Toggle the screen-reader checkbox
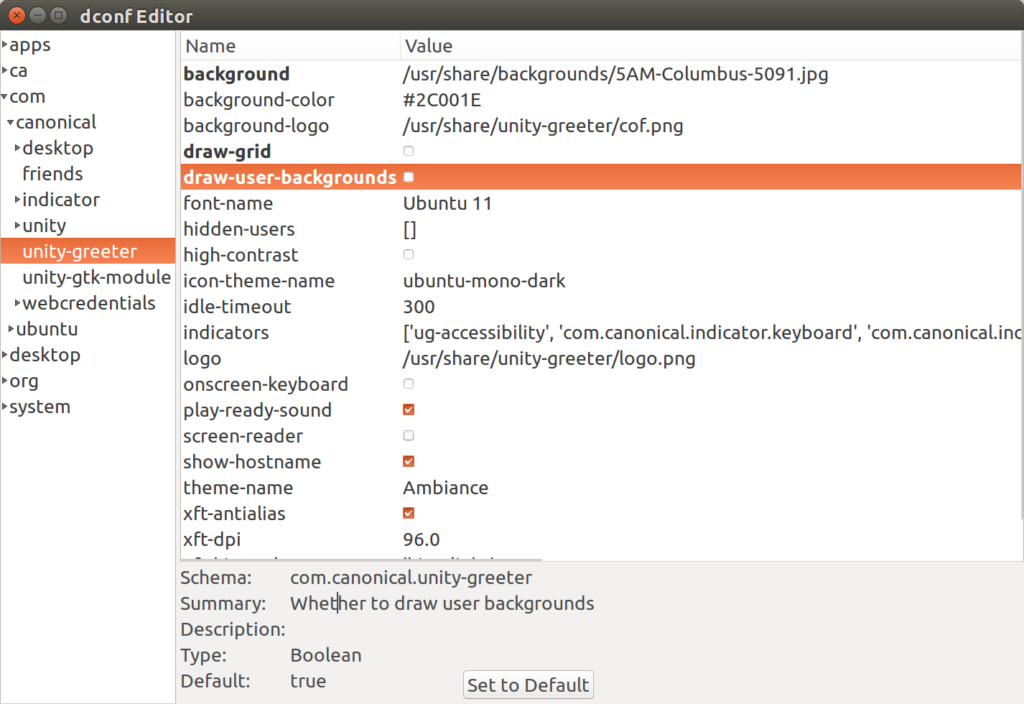This screenshot has height=704, width=1024. click(x=409, y=436)
